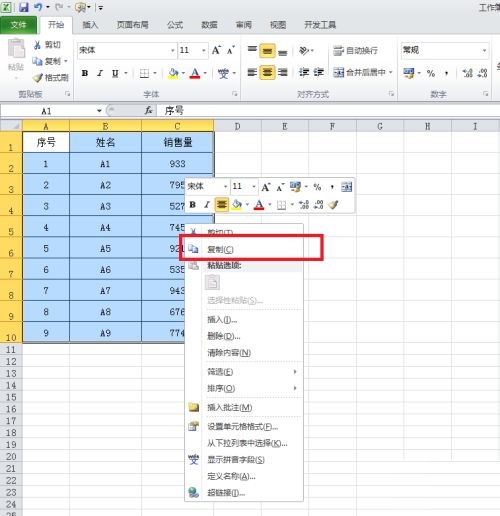Choose 设置单元格格式(F) in context menu
Screen dimensions: 500x516
245,427
